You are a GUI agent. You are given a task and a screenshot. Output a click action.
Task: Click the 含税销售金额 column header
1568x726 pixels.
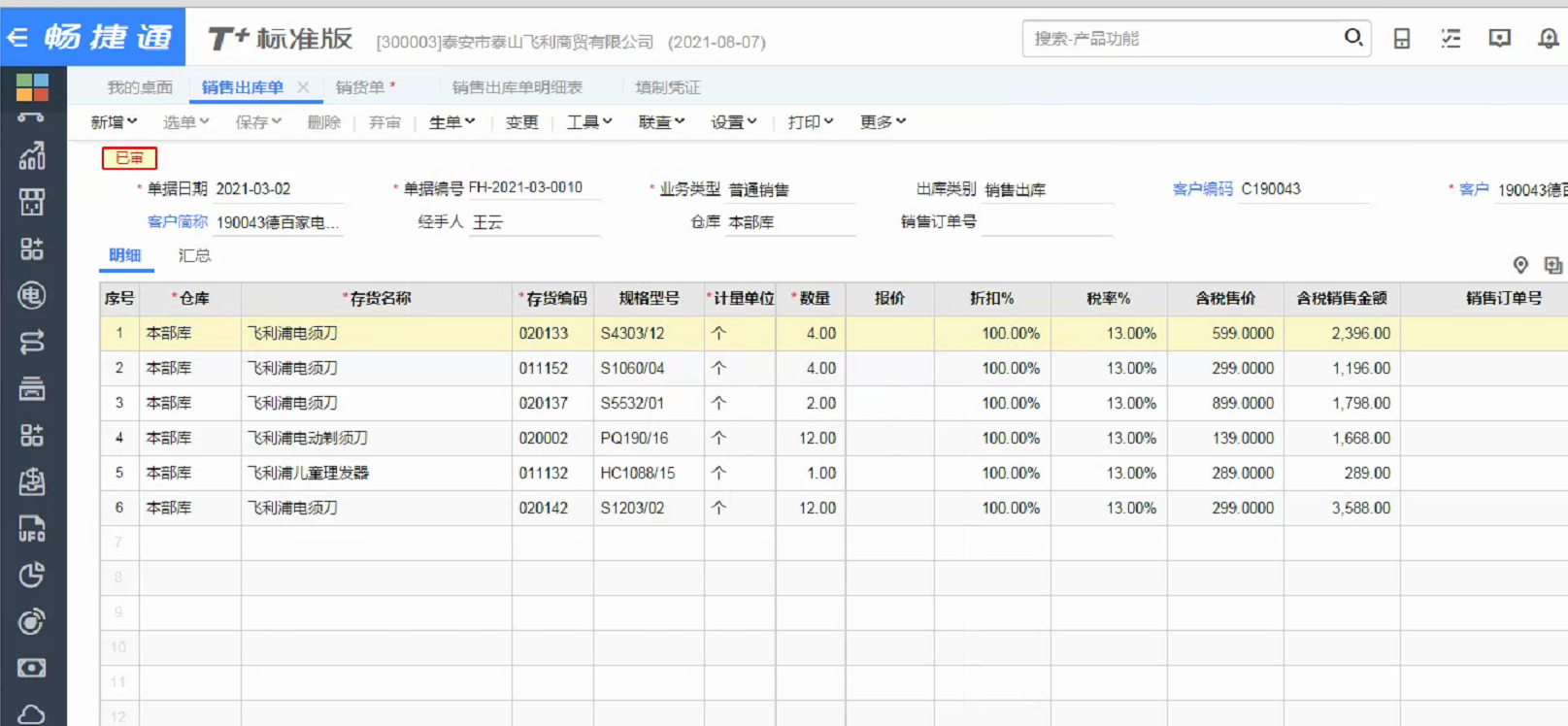pyautogui.click(x=1342, y=299)
